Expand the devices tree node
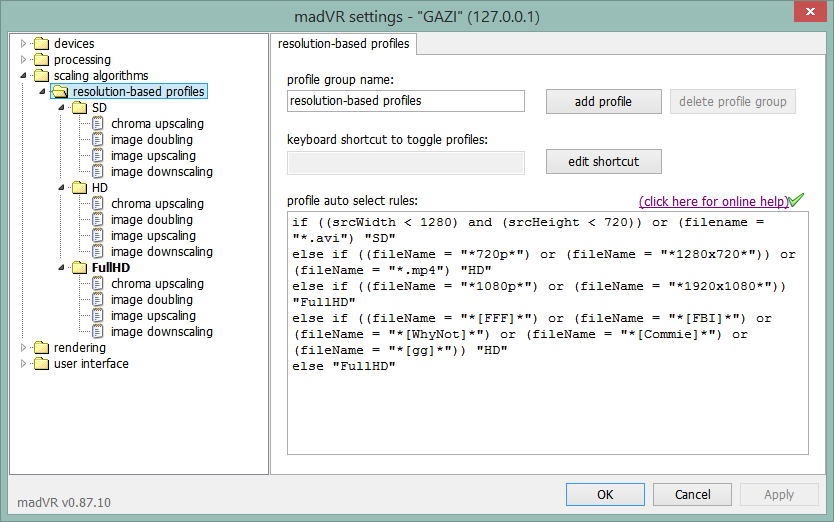Image resolution: width=834 pixels, height=522 pixels. click(x=23, y=44)
